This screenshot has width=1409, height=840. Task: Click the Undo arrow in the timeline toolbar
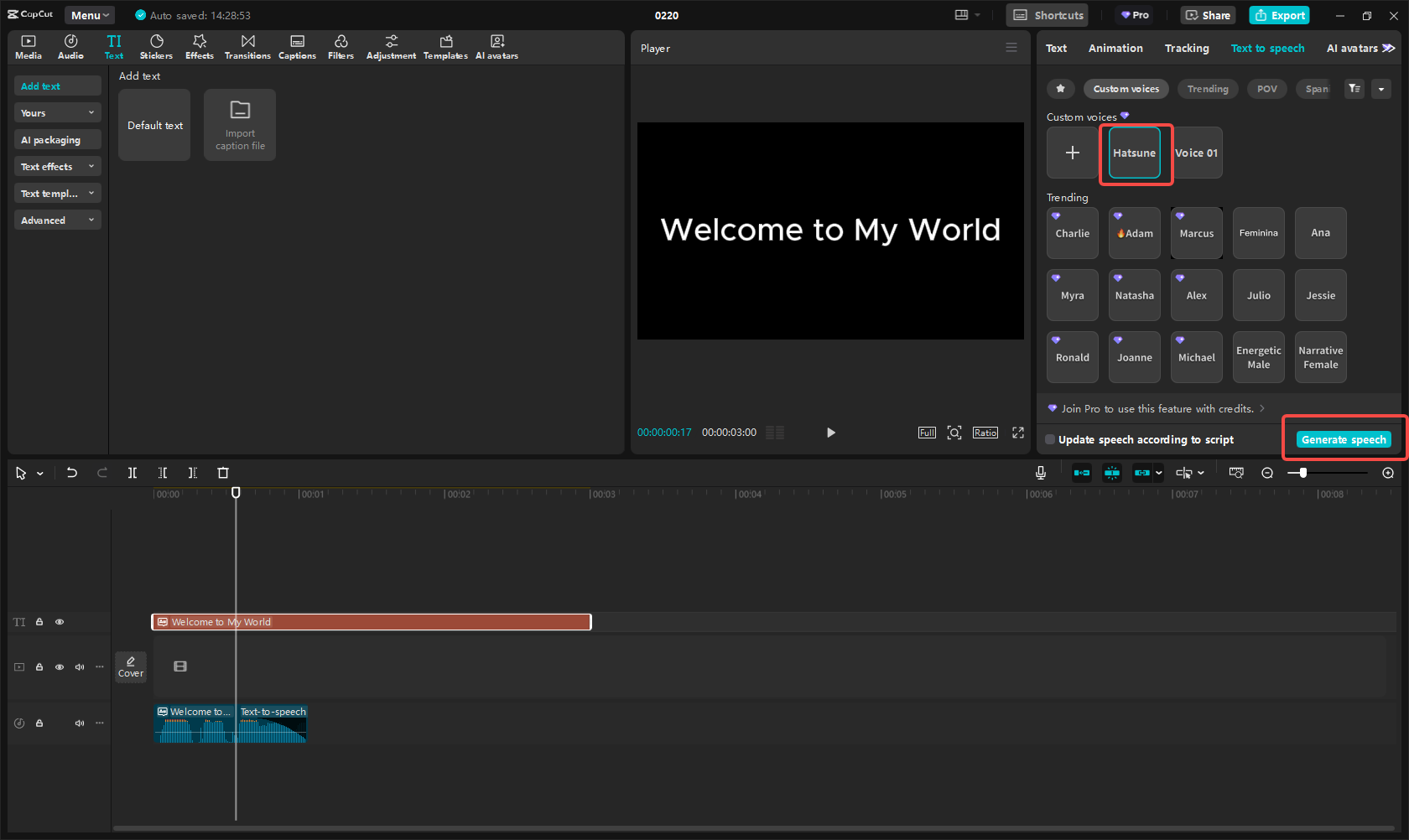[72, 473]
